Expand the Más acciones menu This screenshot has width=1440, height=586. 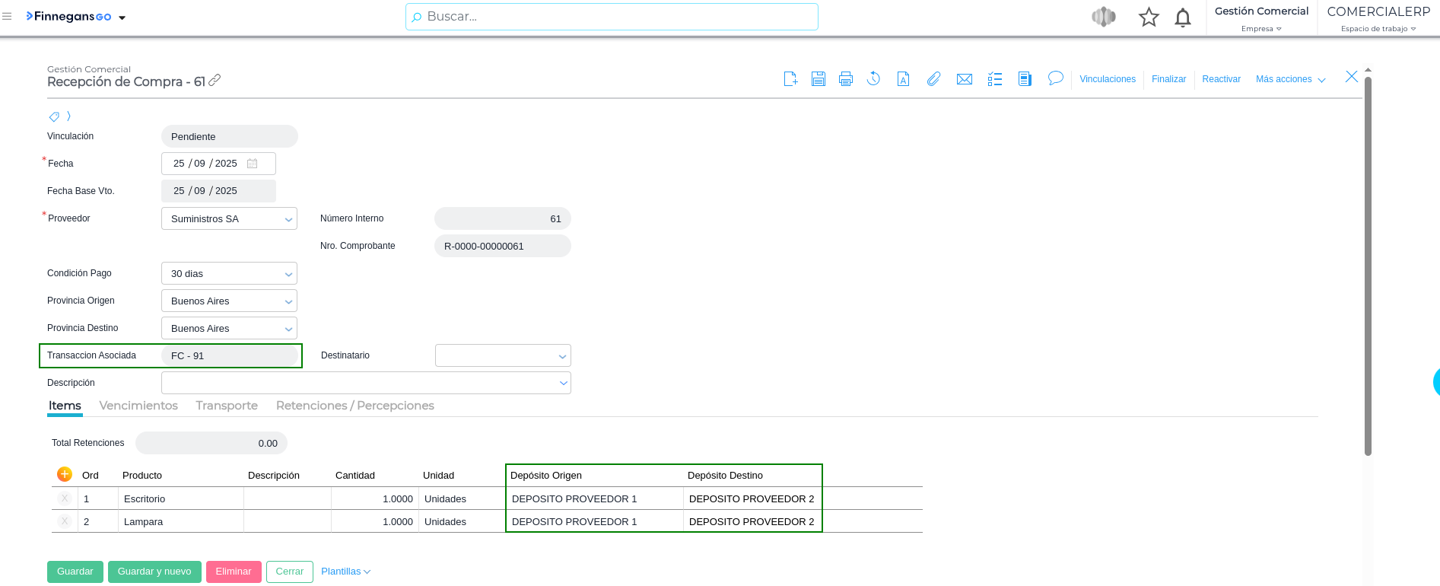tap(1290, 79)
